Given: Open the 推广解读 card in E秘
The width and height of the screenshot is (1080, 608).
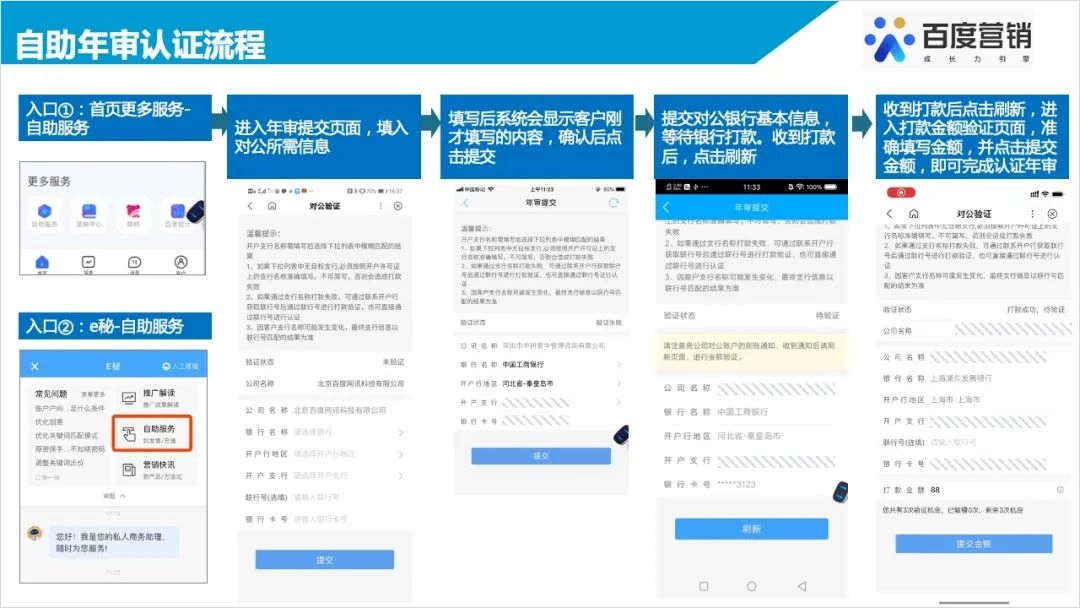Looking at the screenshot, I should point(155,398).
